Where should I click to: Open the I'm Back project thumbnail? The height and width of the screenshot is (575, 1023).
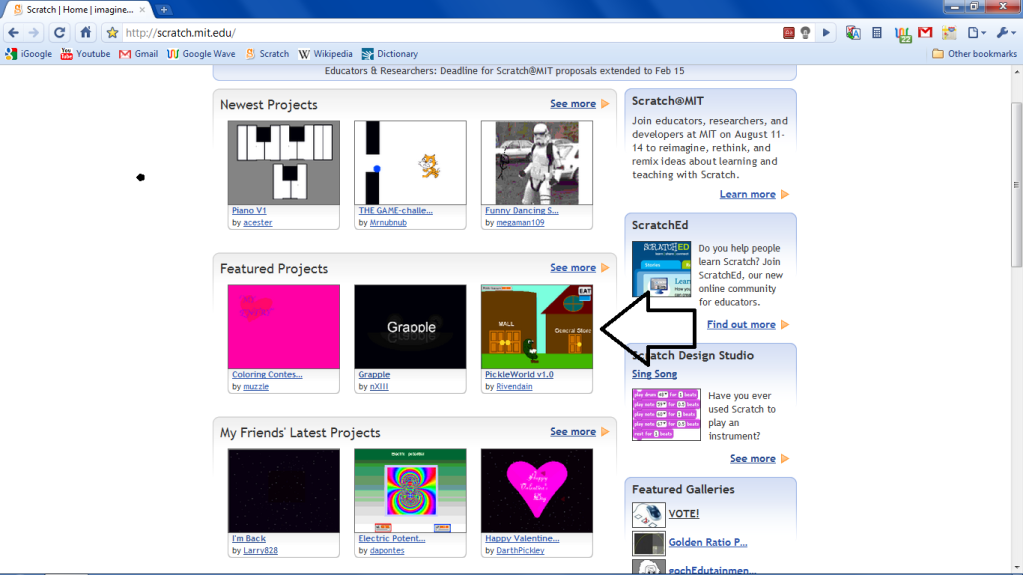[284, 490]
